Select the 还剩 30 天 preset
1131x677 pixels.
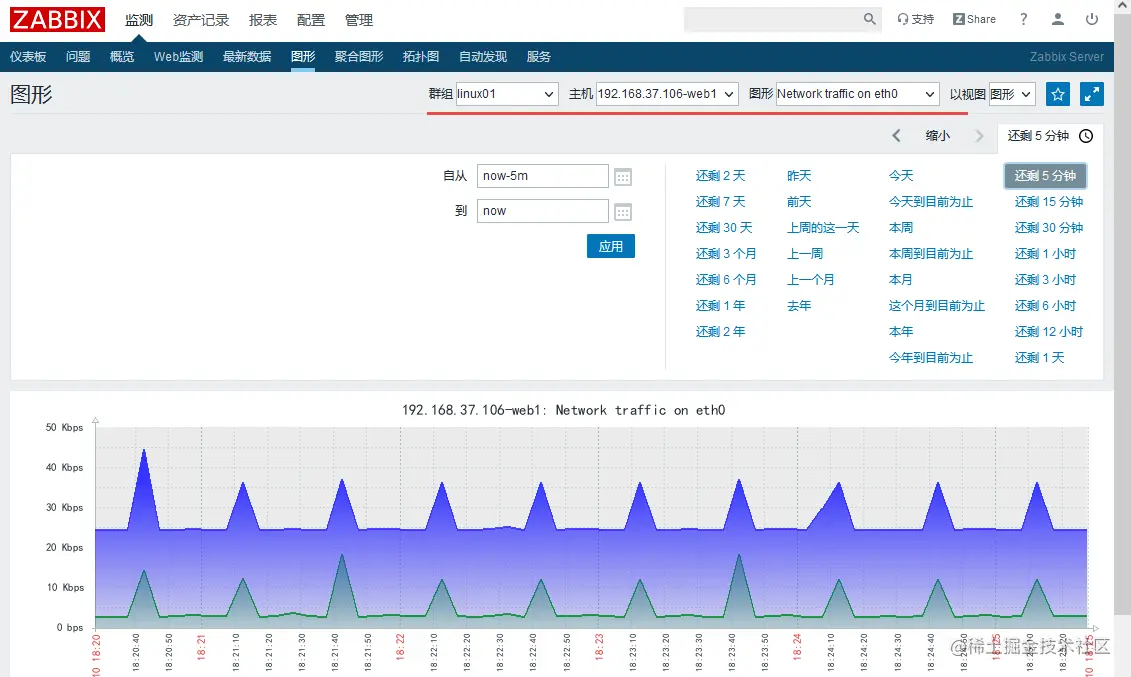pos(723,228)
